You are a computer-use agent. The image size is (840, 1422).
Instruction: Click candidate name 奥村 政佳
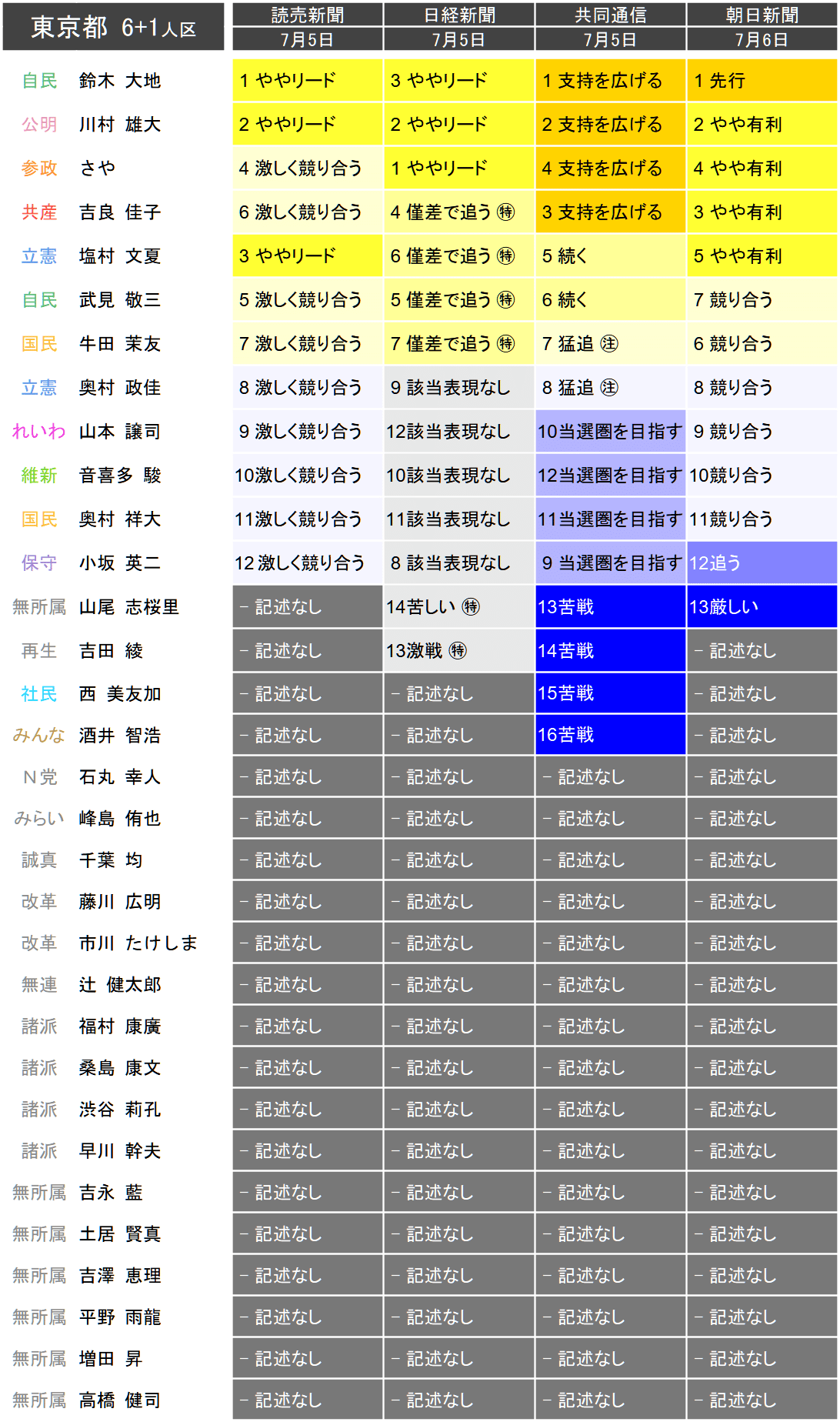pos(120,388)
